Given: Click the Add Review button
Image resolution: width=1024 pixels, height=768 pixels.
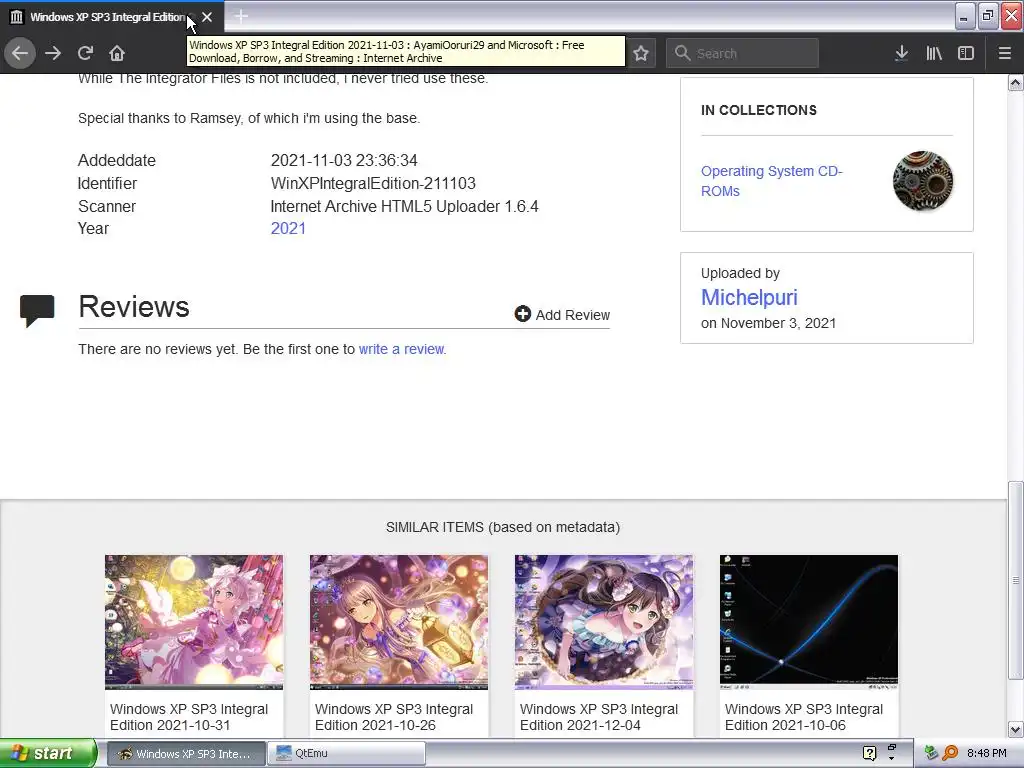Looking at the screenshot, I should [x=562, y=315].
